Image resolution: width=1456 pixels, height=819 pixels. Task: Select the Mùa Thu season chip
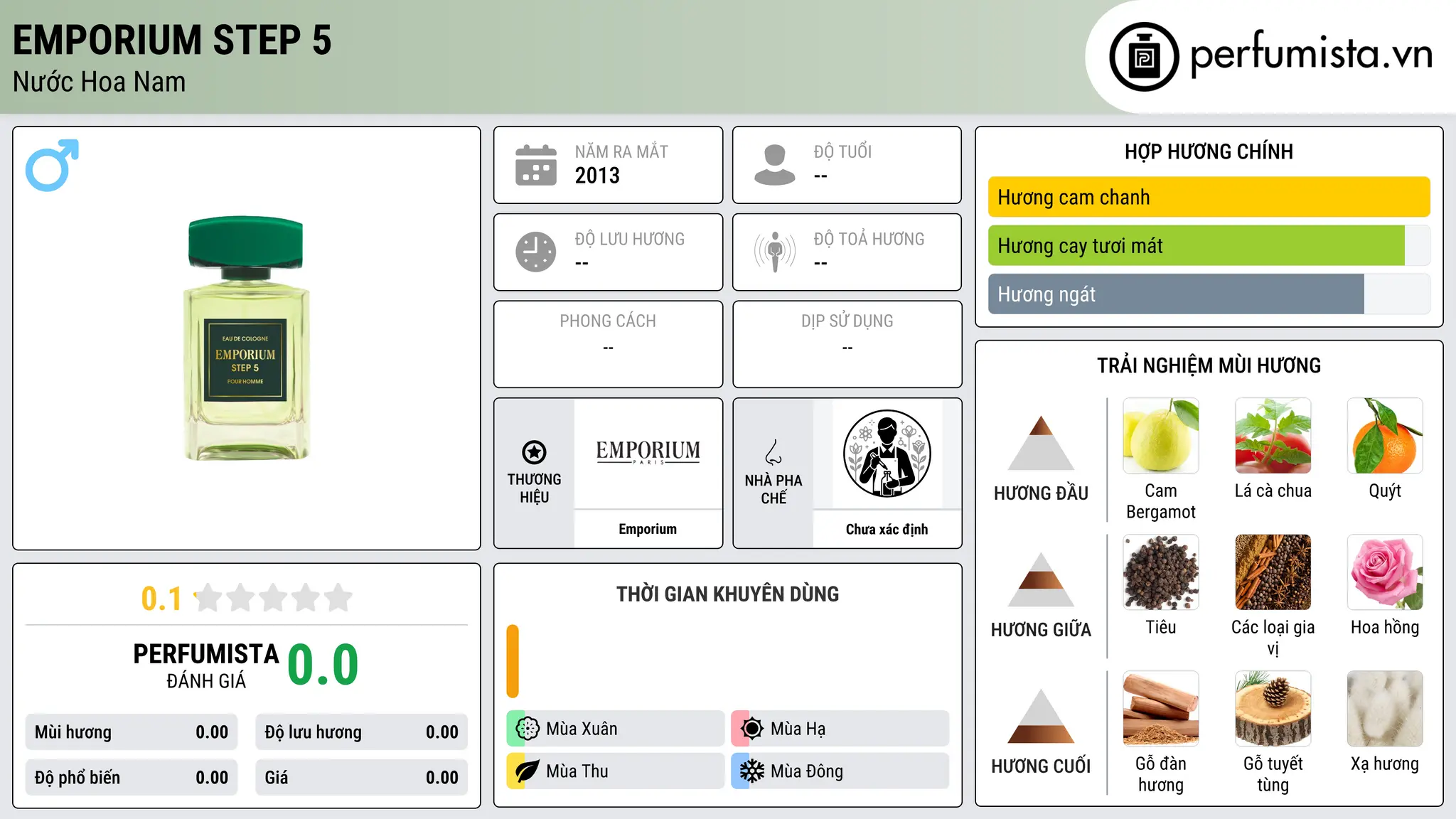615,771
